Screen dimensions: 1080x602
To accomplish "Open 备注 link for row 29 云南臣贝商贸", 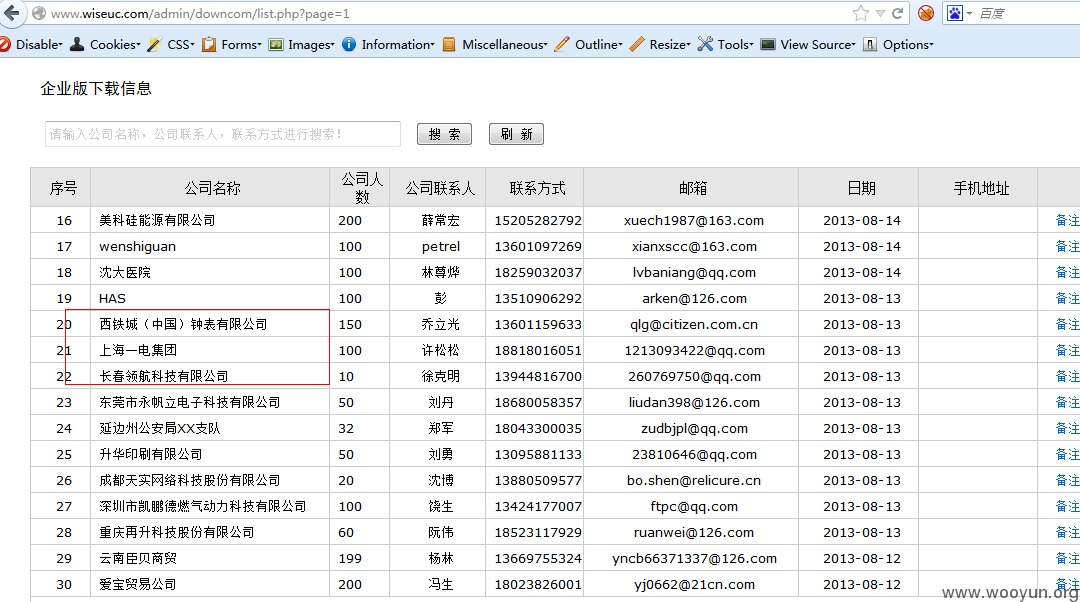I will click(1067, 558).
